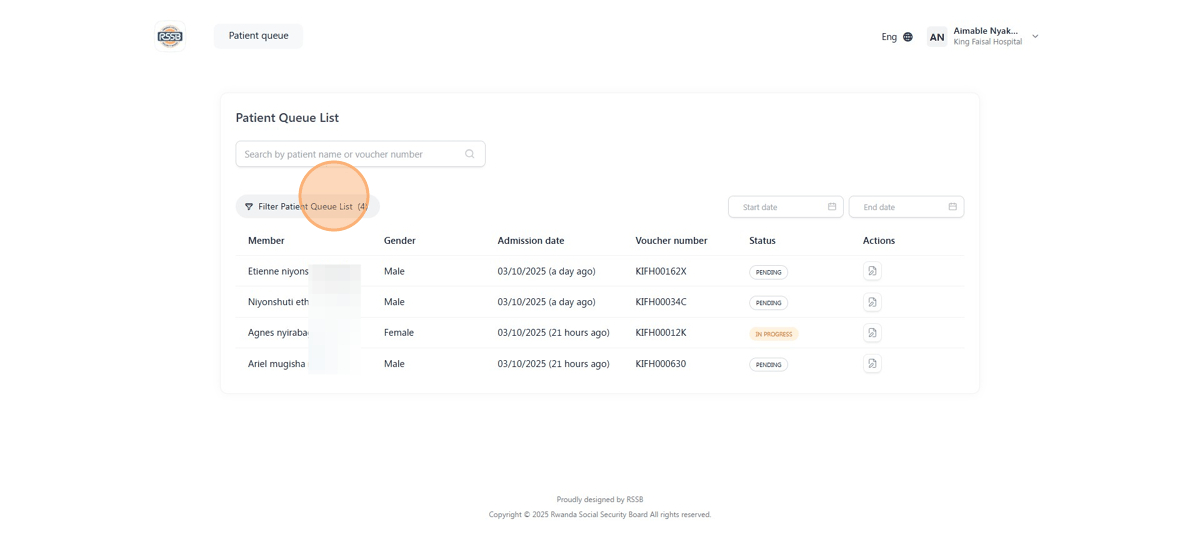Click the Voucher number column header
This screenshot has width=1200, height=549.
671,241
